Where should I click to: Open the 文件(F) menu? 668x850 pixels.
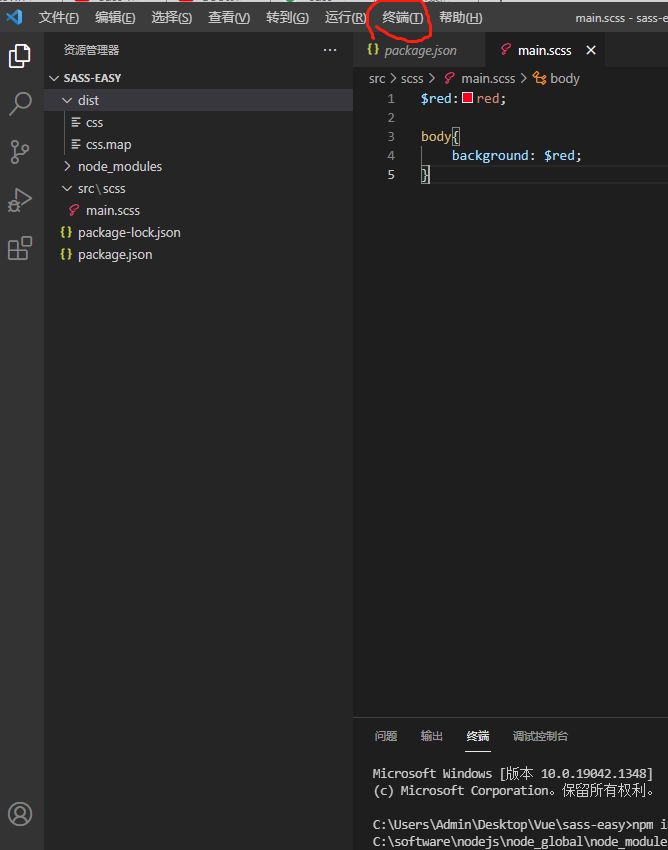coord(59,17)
